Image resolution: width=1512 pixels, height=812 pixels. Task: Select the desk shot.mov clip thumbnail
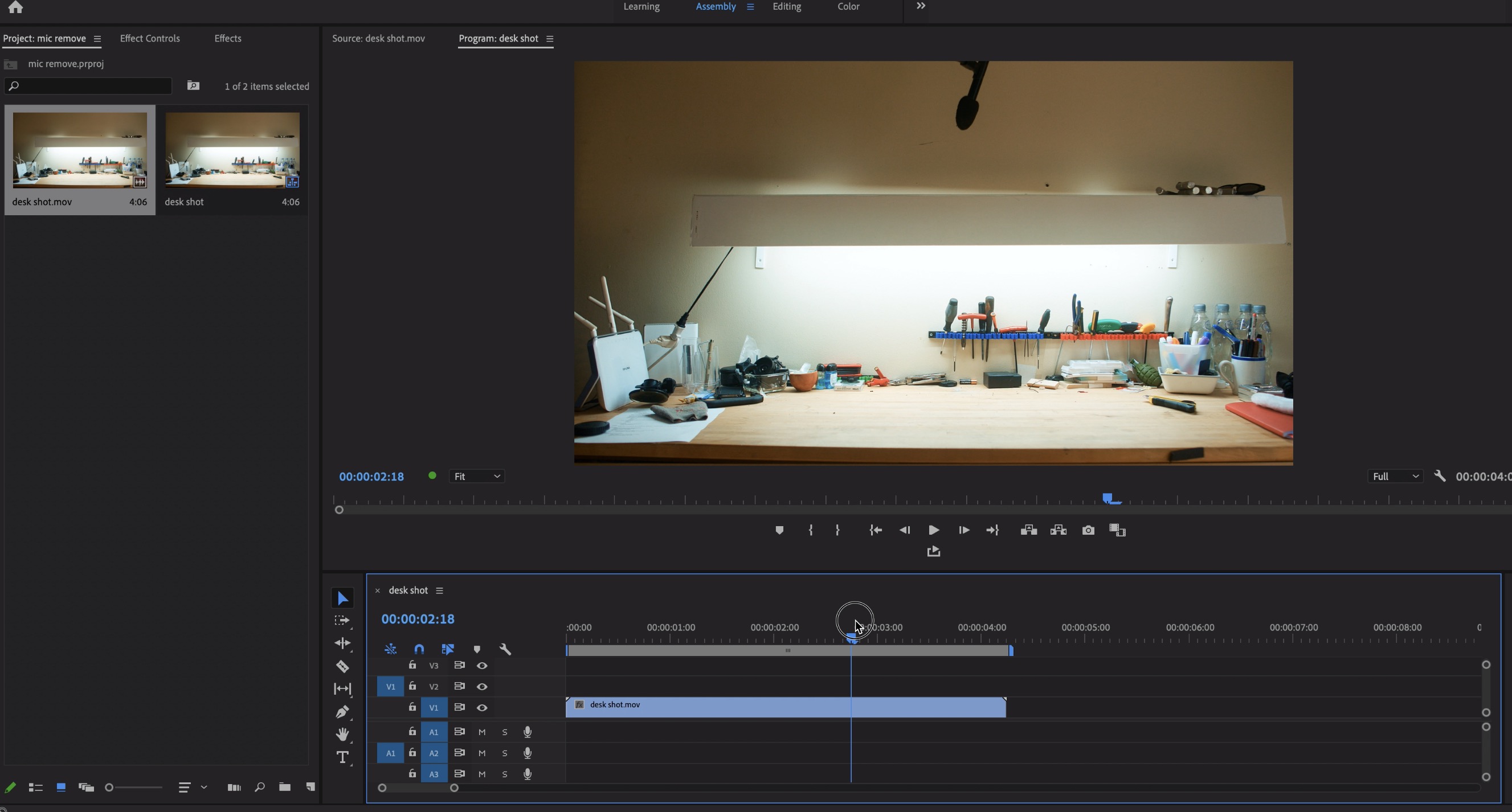(79, 150)
